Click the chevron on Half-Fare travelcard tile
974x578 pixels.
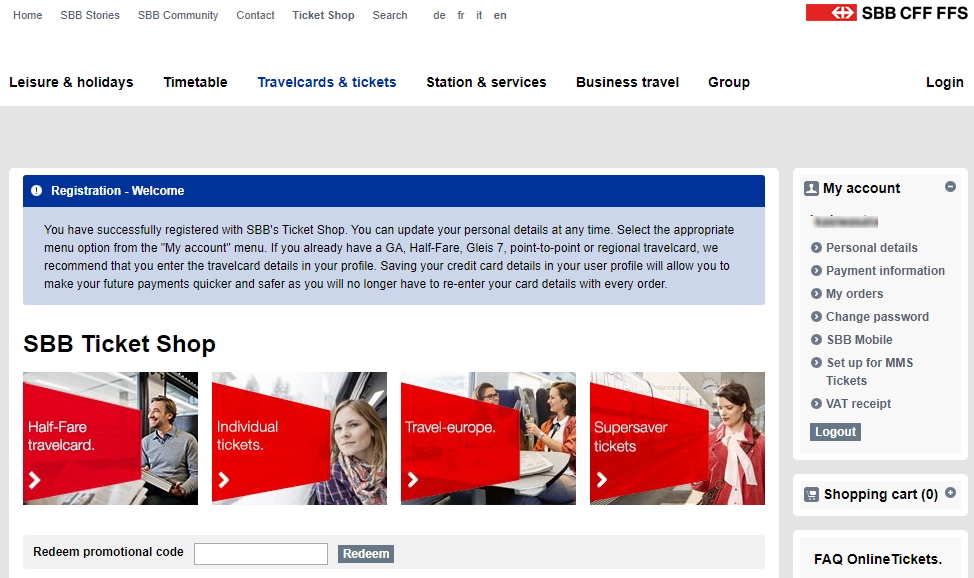pyautogui.click(x=35, y=480)
